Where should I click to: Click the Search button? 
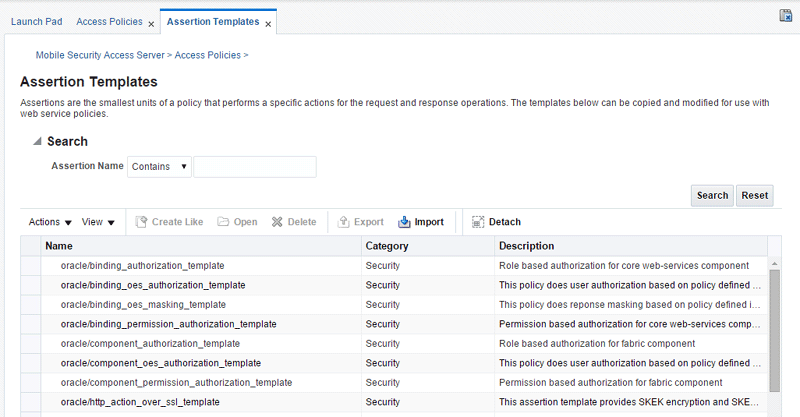(712, 195)
